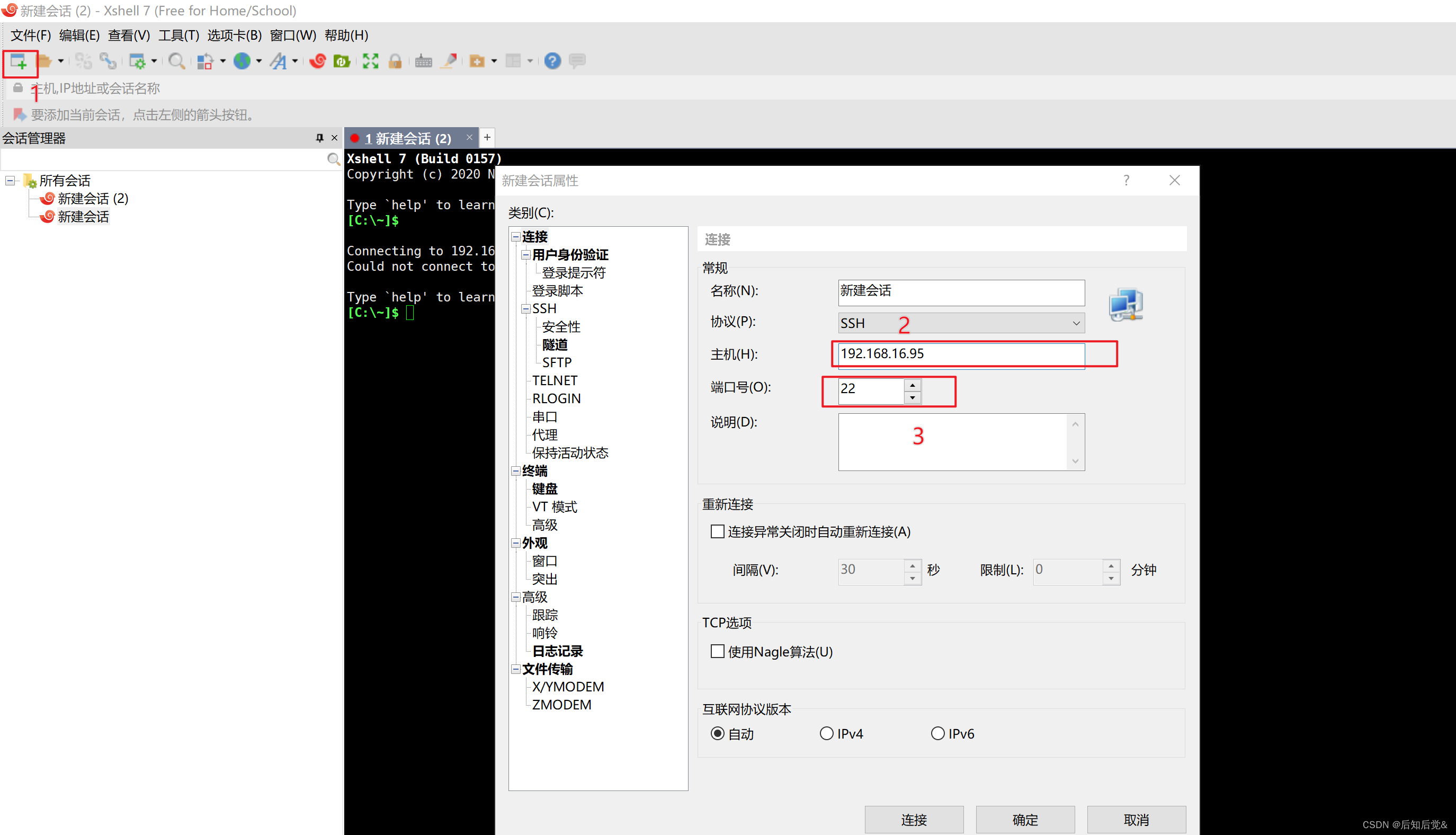Click the Find magnifier toolbar icon

click(176, 61)
